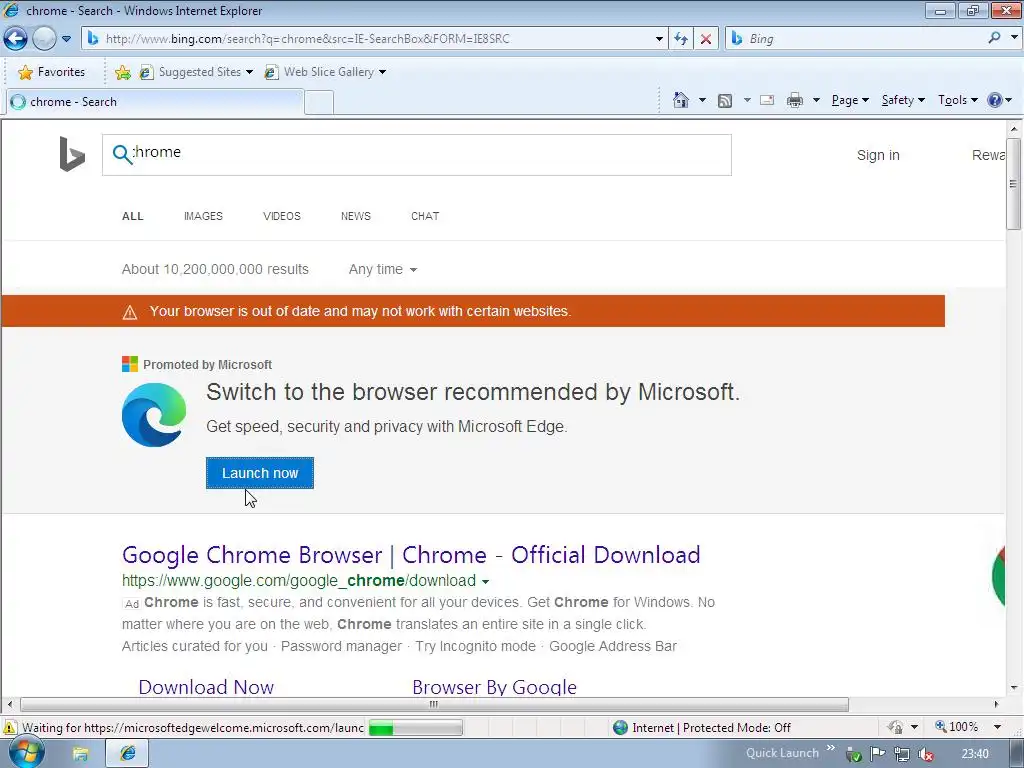Expand the address bar autocomplete dropdown

point(659,39)
